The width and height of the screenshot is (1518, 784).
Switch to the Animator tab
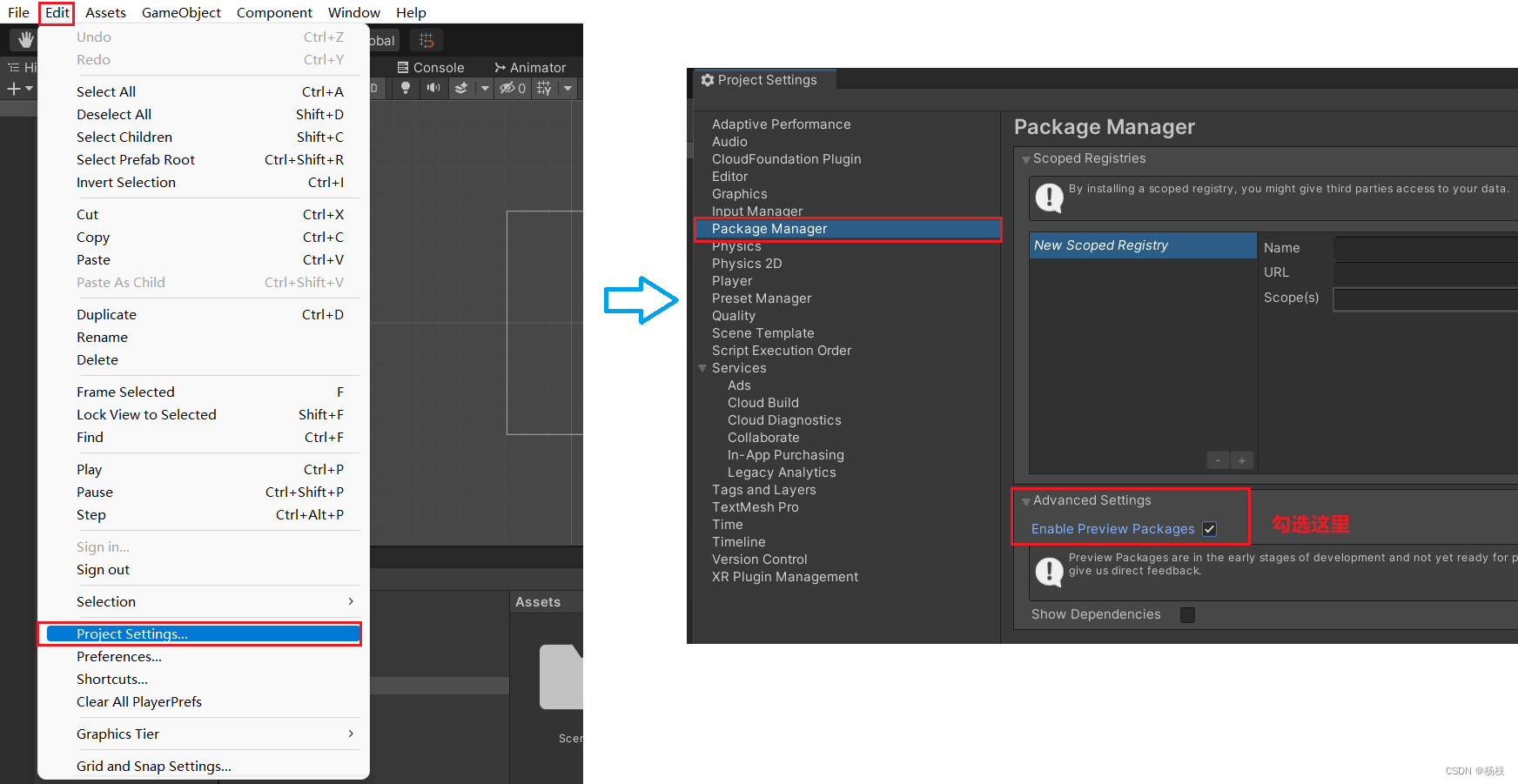point(530,67)
